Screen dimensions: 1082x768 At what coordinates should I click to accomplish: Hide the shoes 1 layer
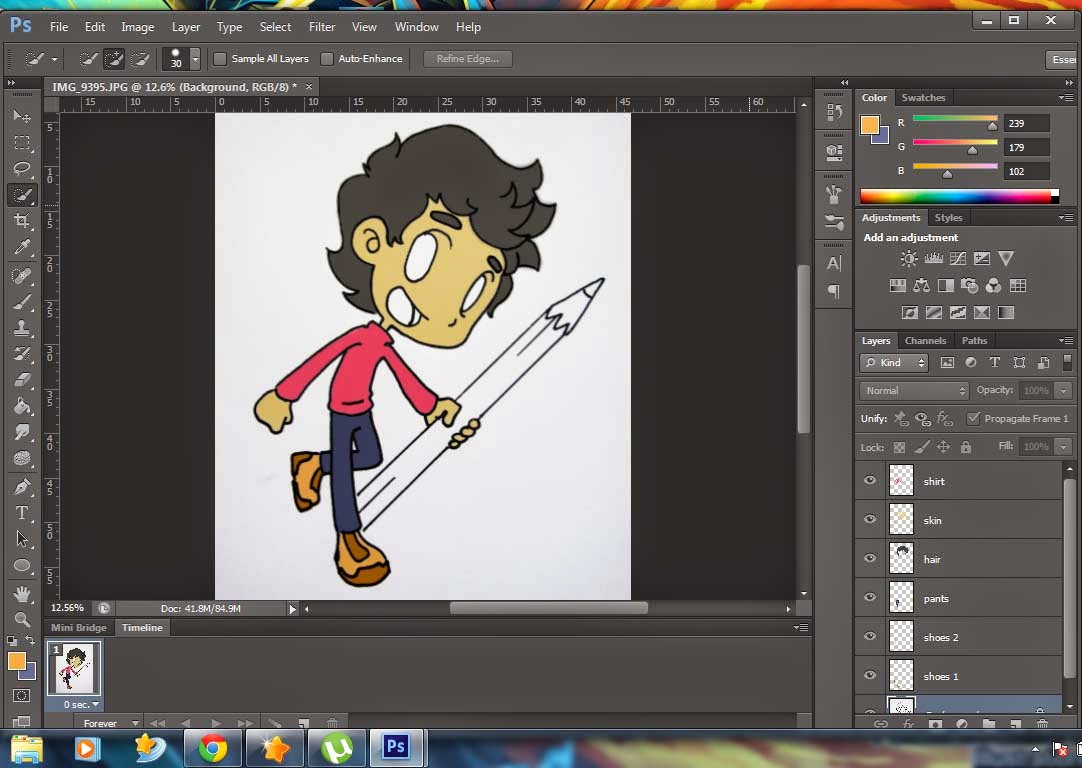tap(870, 675)
